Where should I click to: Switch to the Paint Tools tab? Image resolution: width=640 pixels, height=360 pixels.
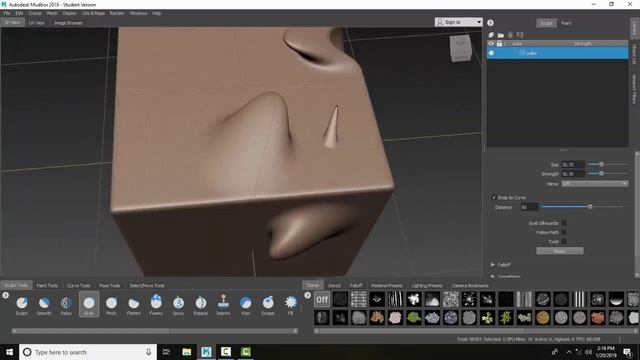point(47,285)
